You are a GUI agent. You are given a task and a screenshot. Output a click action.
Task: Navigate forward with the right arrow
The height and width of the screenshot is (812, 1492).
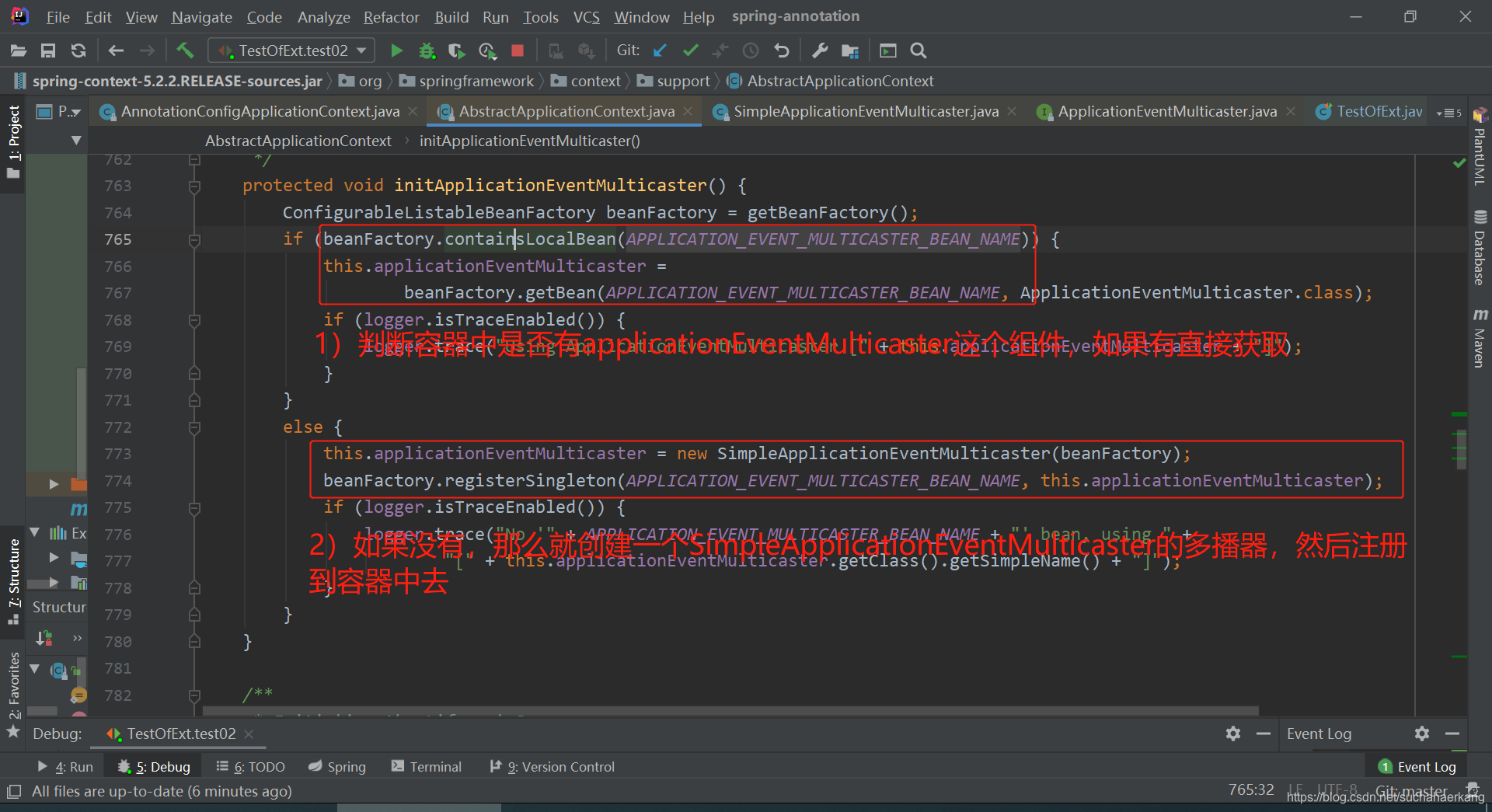[x=146, y=51]
